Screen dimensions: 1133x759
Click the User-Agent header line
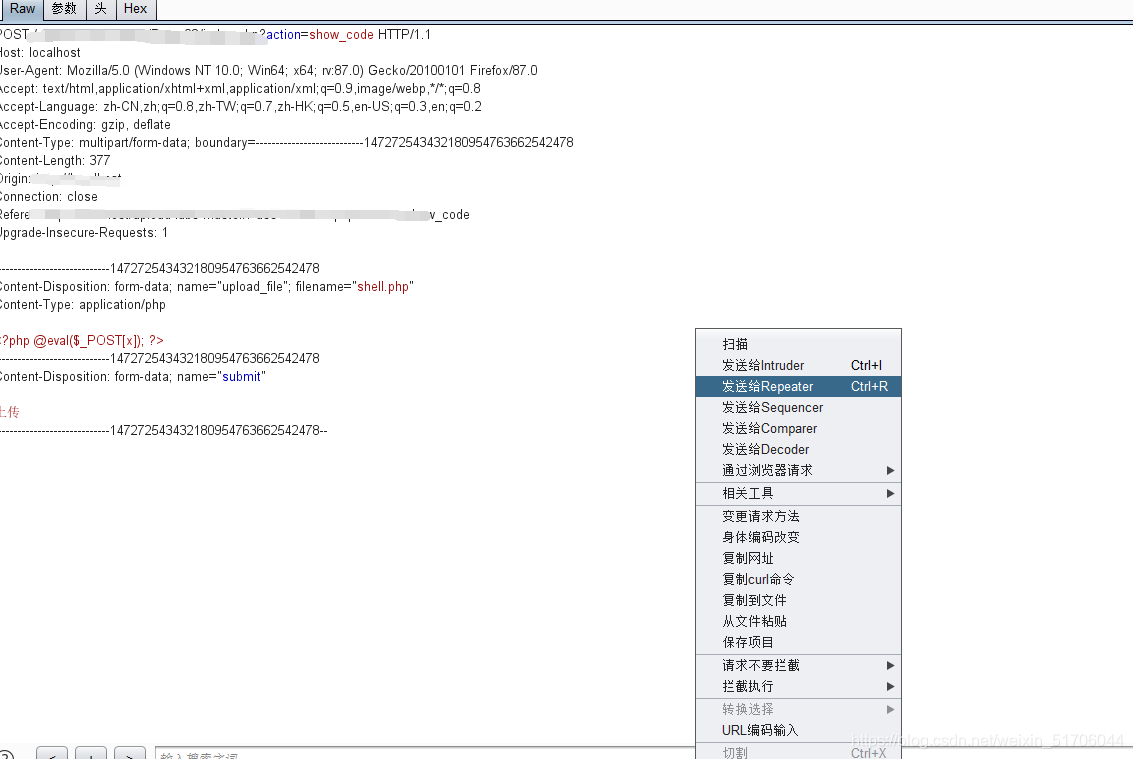(269, 71)
